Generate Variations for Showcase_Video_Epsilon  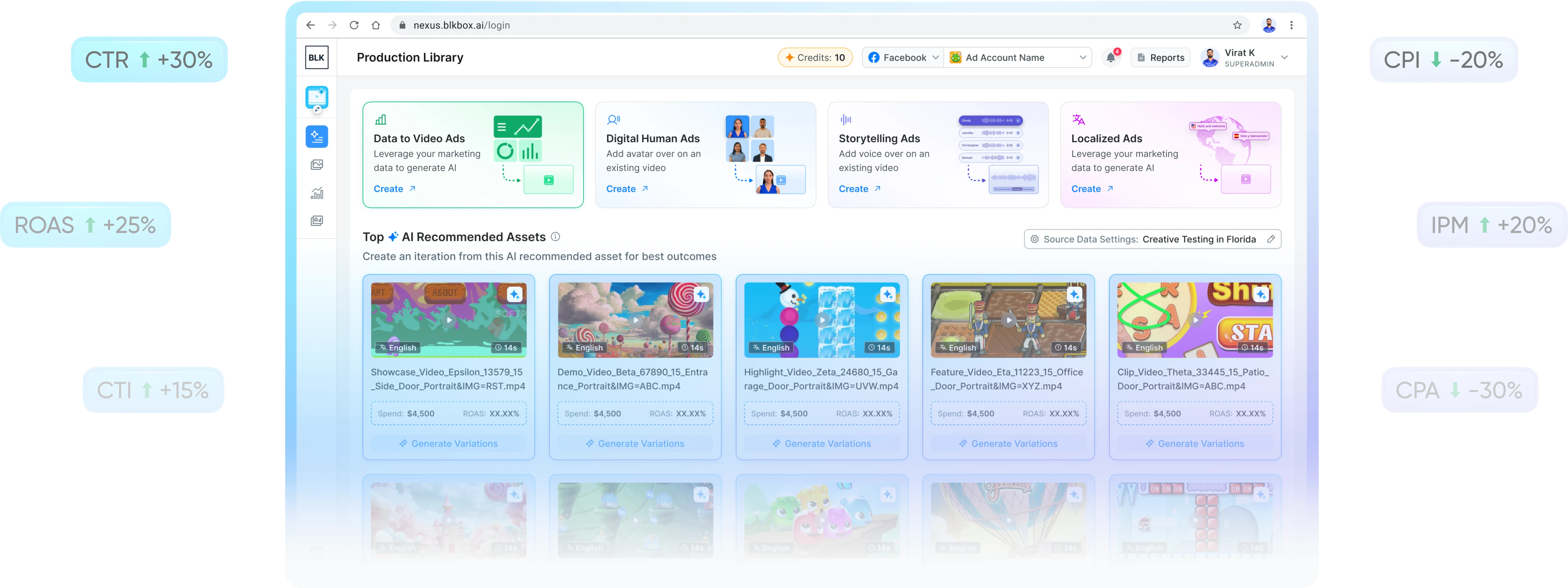coord(449,444)
